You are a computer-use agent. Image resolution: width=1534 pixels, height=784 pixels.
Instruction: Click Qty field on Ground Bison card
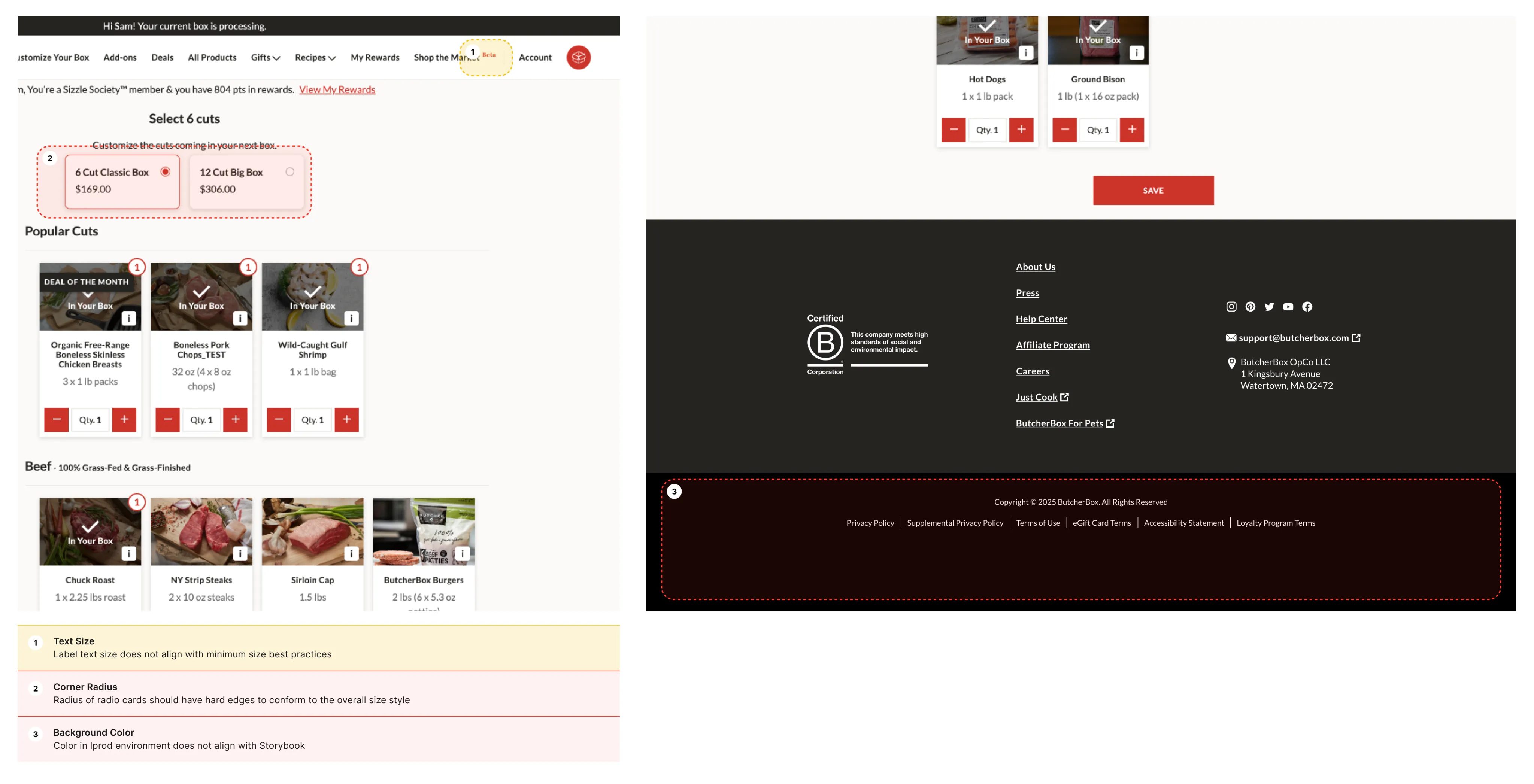[1098, 130]
